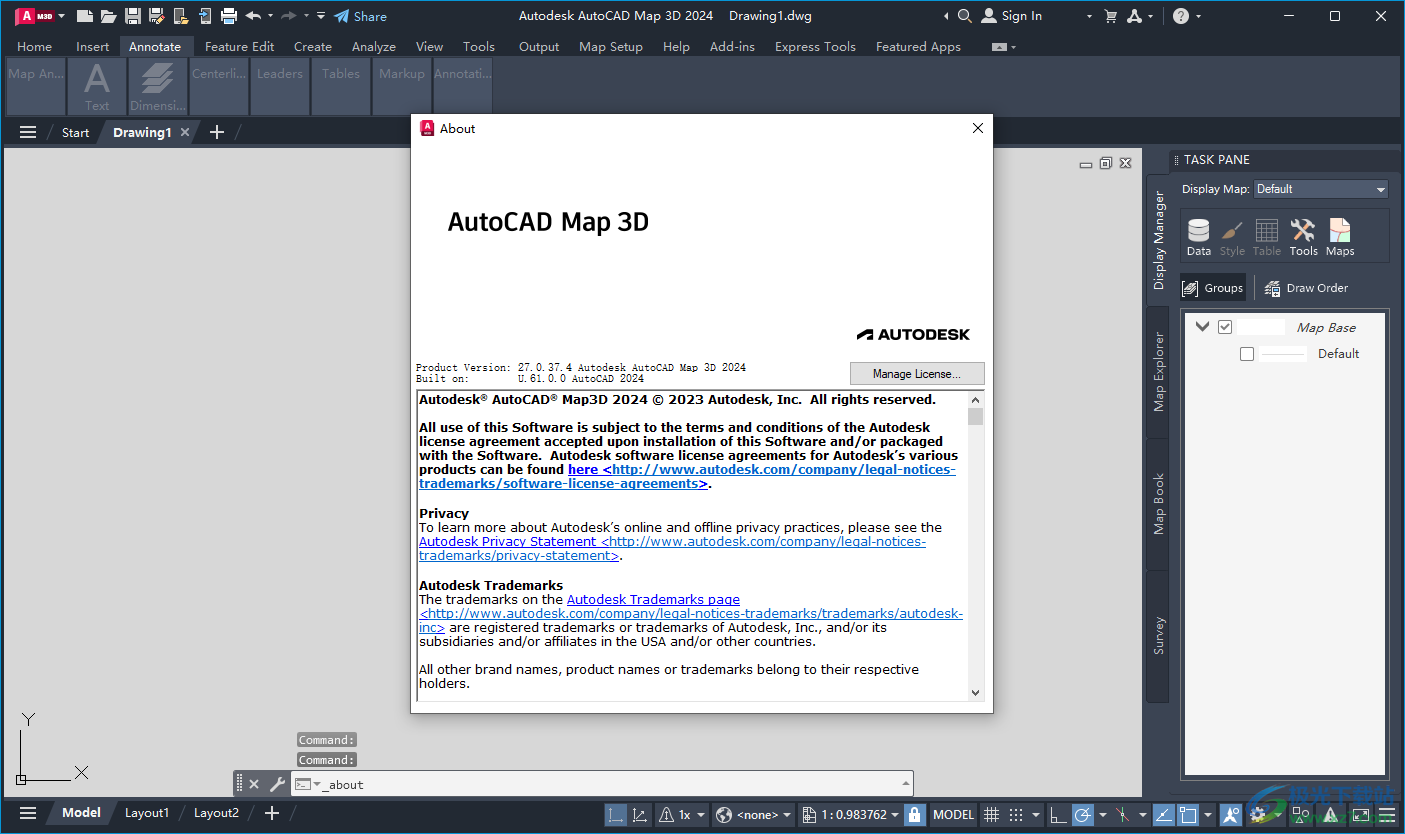Open the Text annotation tool in ribbon

pos(97,86)
